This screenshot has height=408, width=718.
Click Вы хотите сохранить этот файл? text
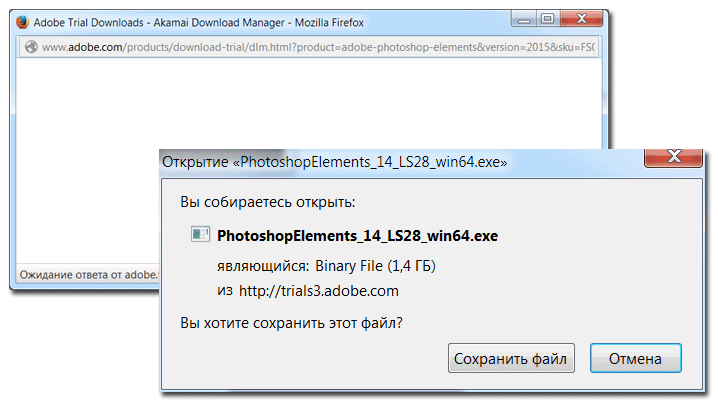coord(291,323)
